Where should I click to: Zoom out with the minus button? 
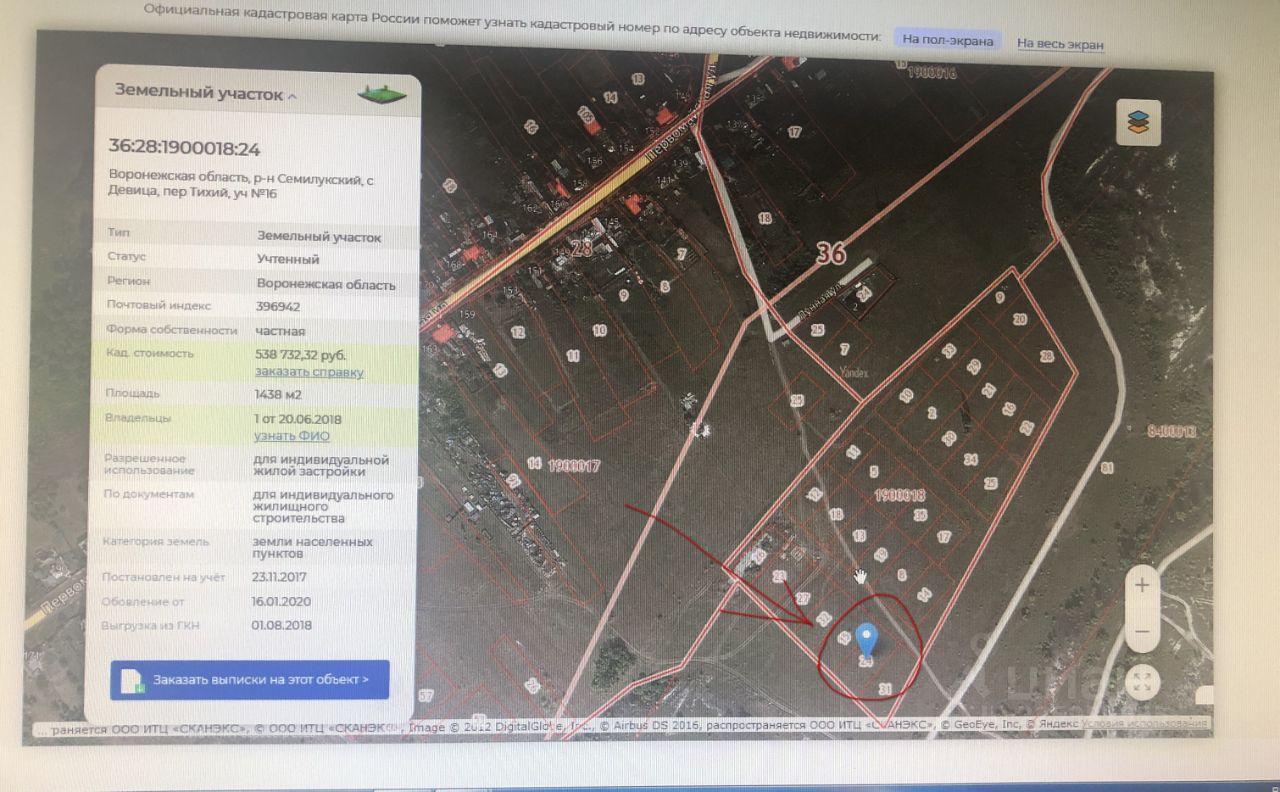(1142, 631)
